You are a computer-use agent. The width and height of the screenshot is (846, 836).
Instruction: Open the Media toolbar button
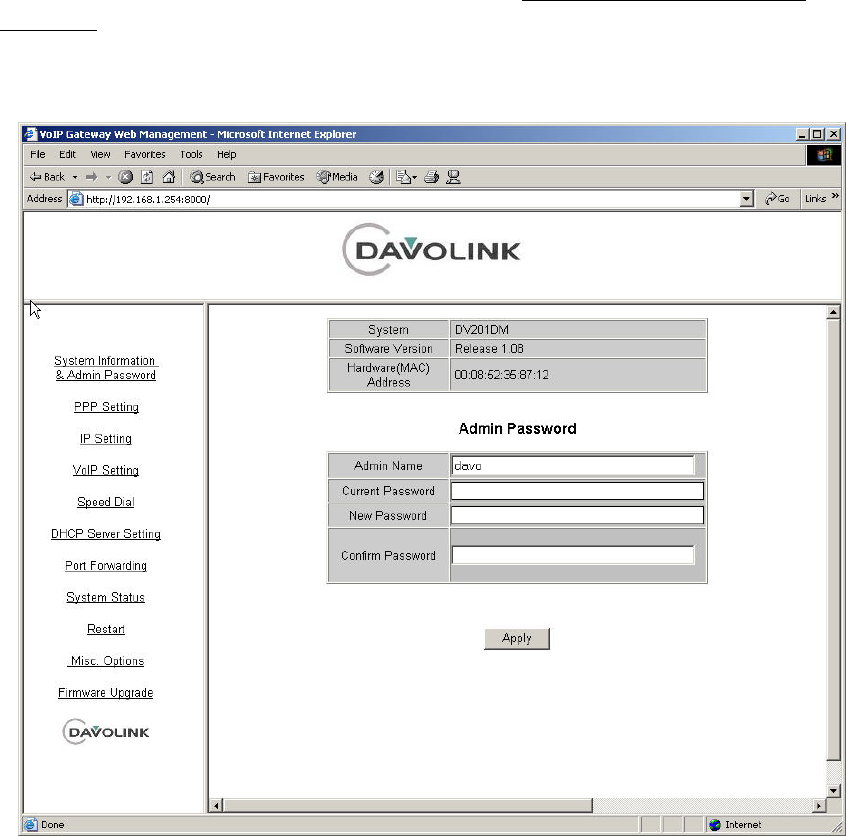337,177
